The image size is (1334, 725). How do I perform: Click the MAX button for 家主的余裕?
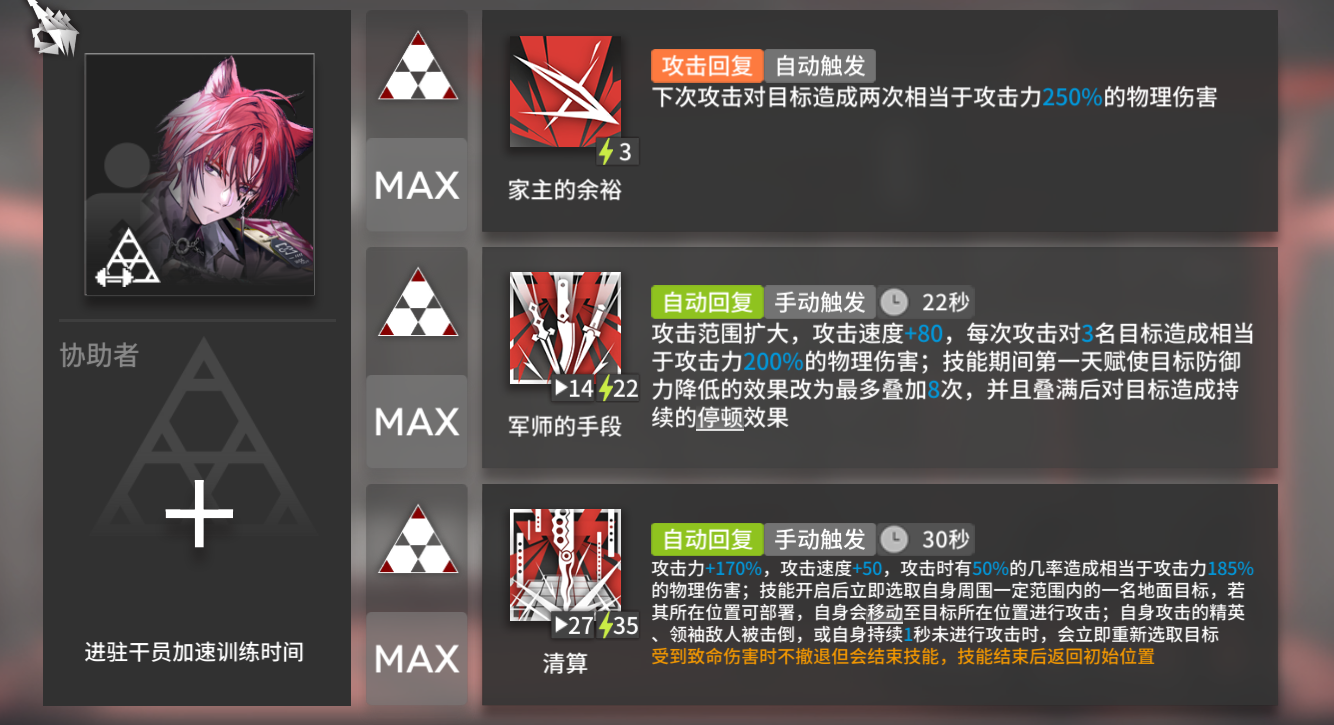click(417, 185)
